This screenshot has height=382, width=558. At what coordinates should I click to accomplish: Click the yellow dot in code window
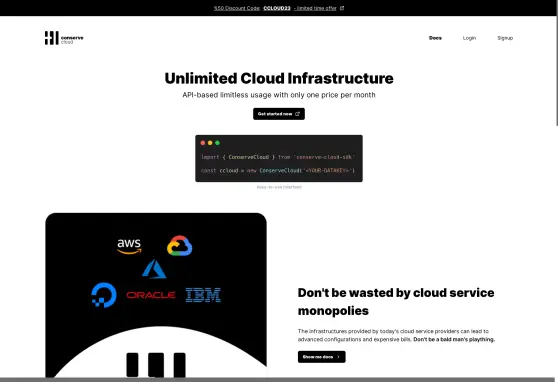210,143
